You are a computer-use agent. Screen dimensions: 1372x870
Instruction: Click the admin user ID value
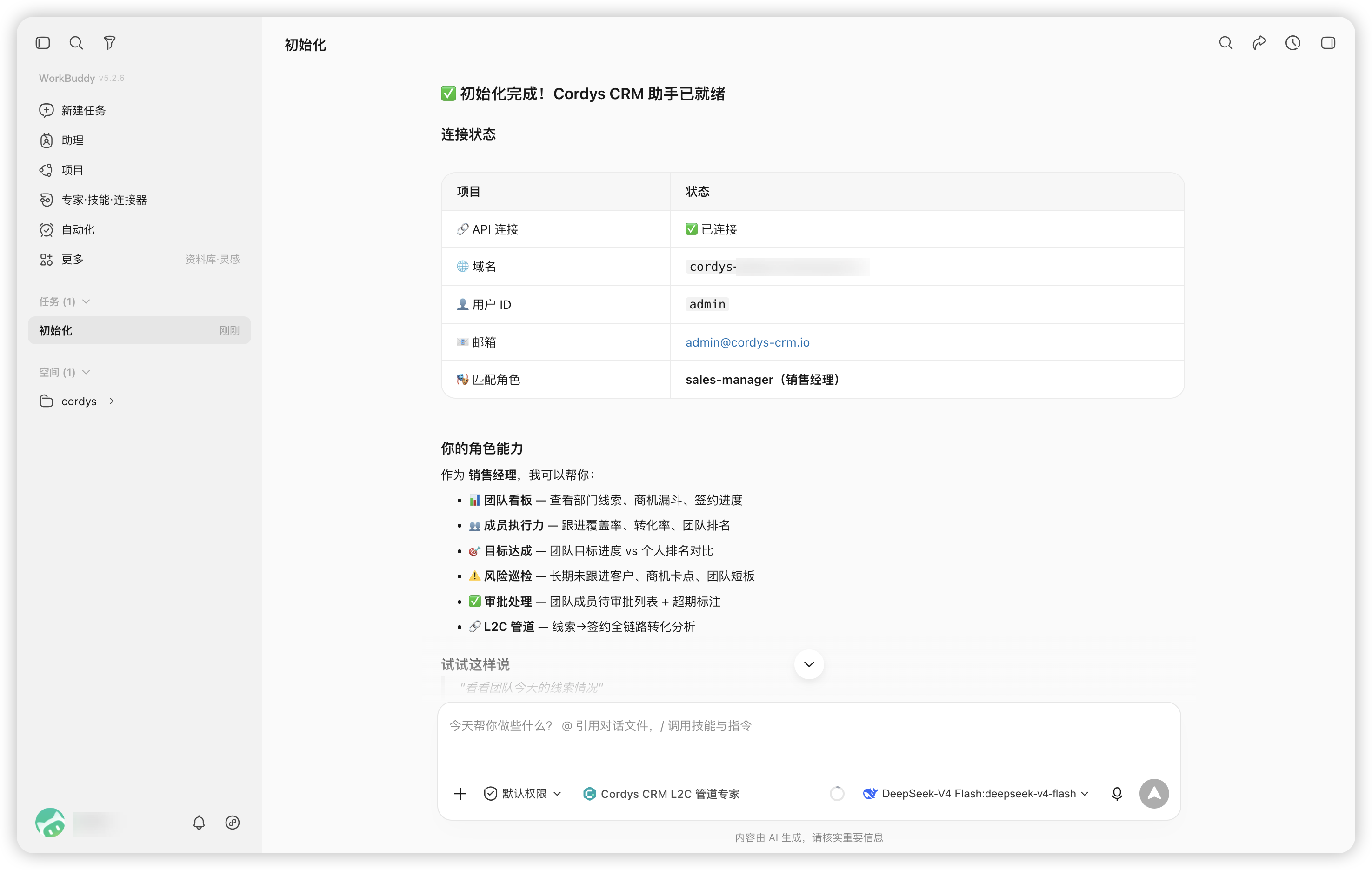pyautogui.click(x=707, y=304)
